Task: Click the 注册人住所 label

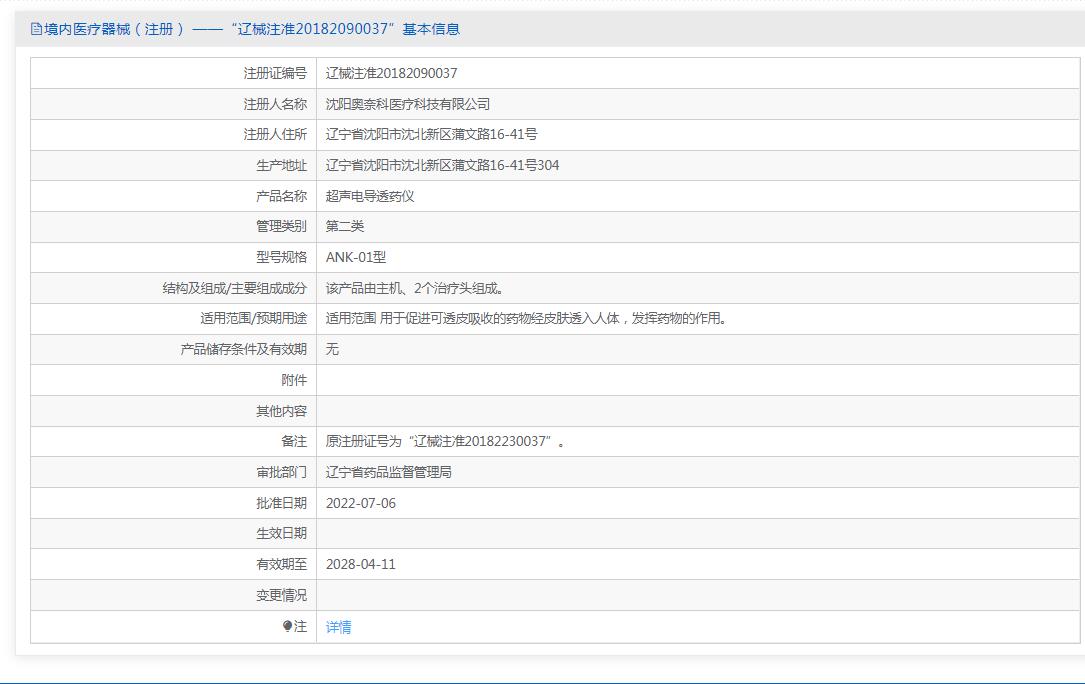Action: tap(275, 134)
